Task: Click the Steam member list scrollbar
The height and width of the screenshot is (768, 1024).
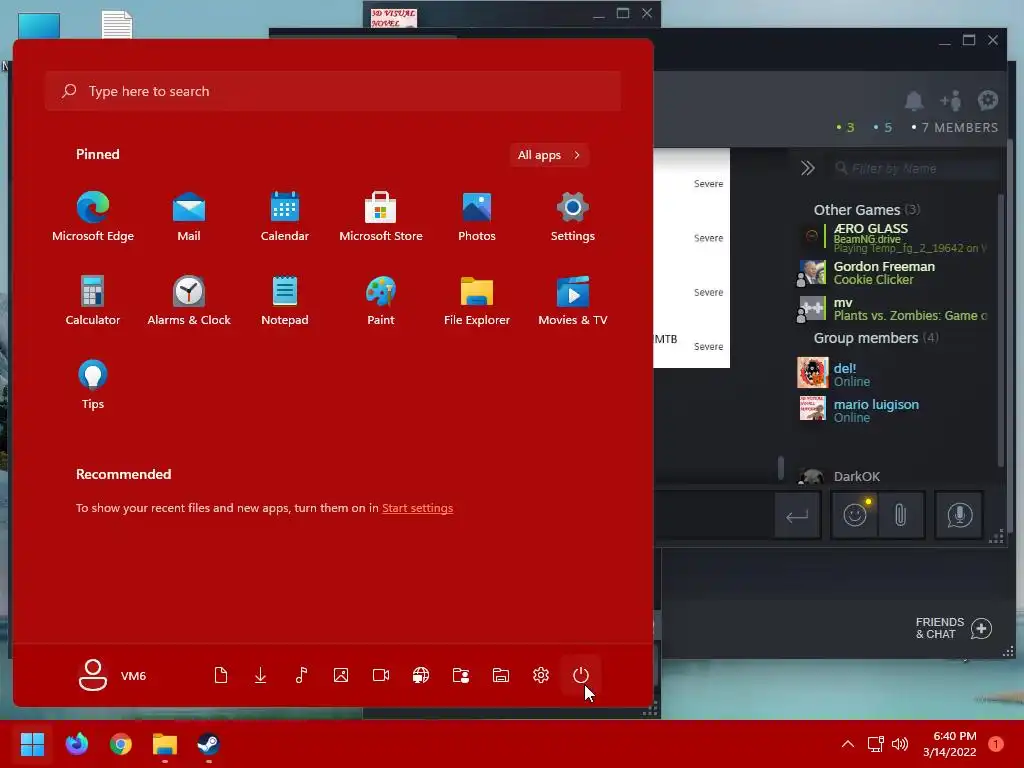Action: tap(1001, 330)
